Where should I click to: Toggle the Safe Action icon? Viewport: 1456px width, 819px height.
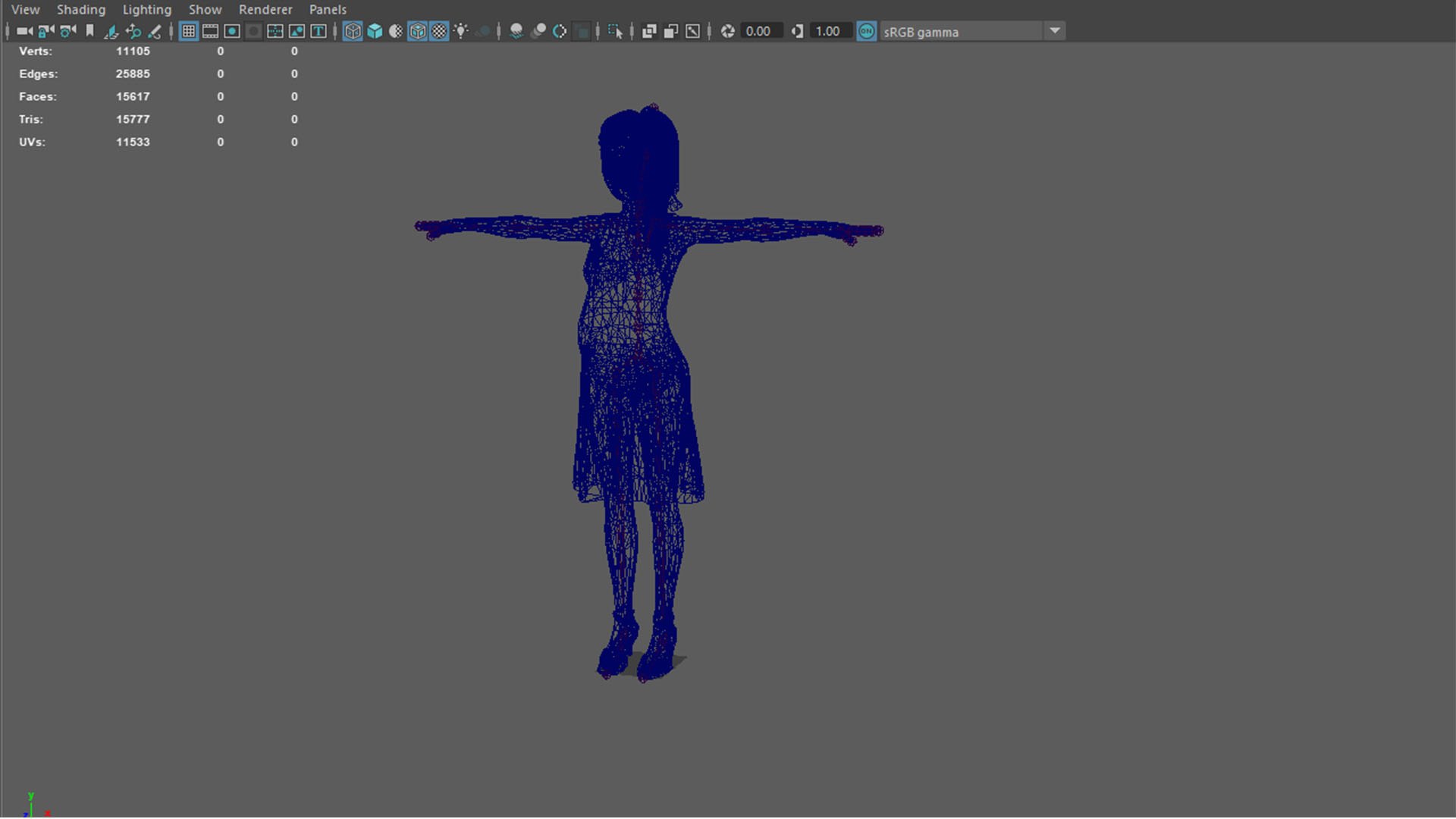[297, 31]
